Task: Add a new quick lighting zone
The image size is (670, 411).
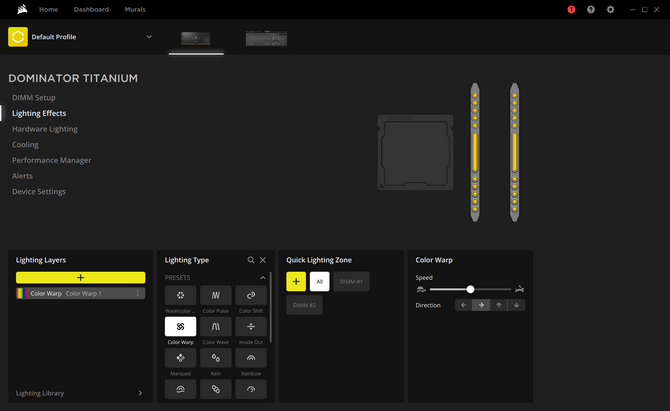Action: point(296,282)
